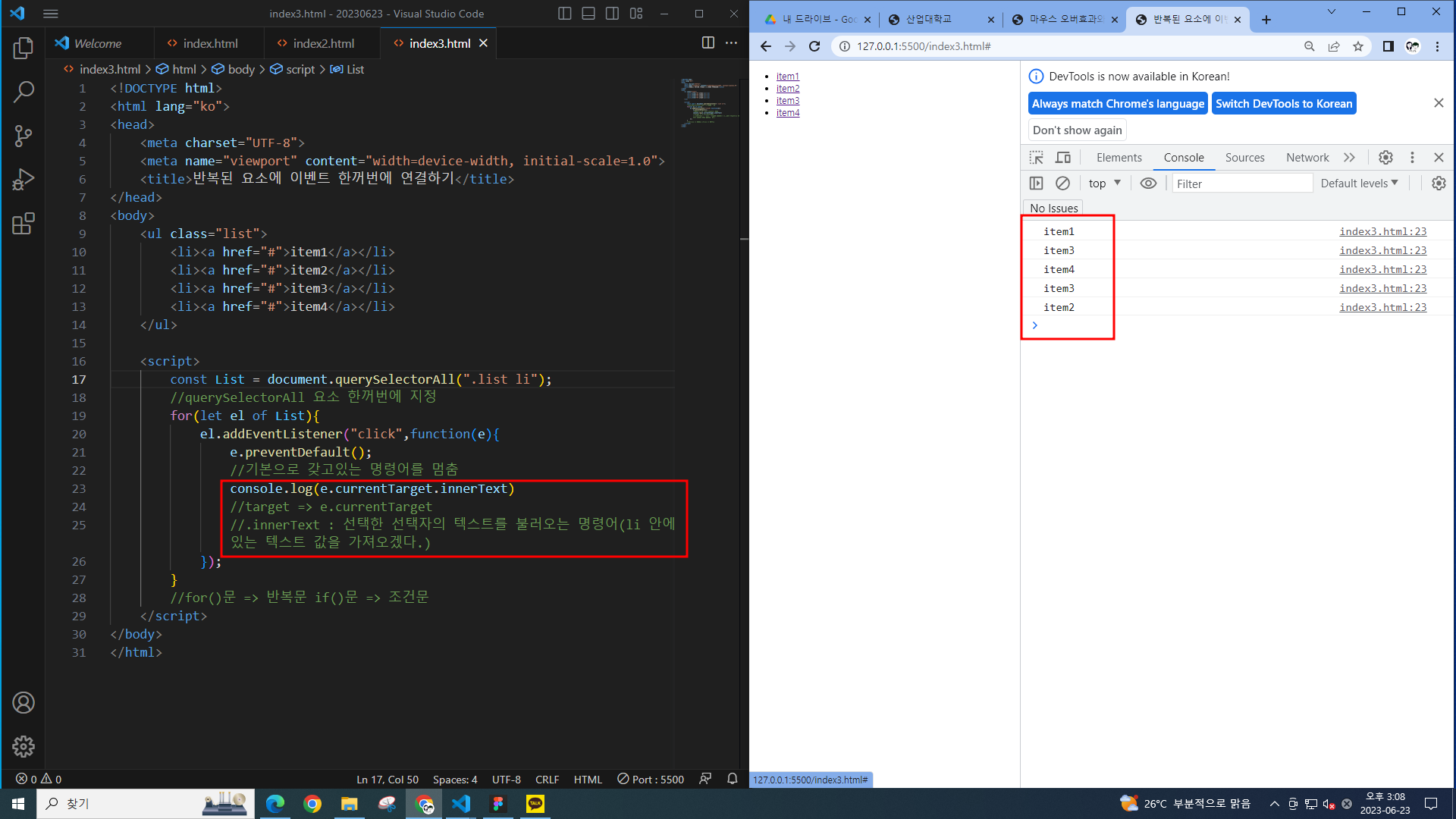Toggle the console sidebar panel
1456x819 pixels.
click(x=1036, y=184)
